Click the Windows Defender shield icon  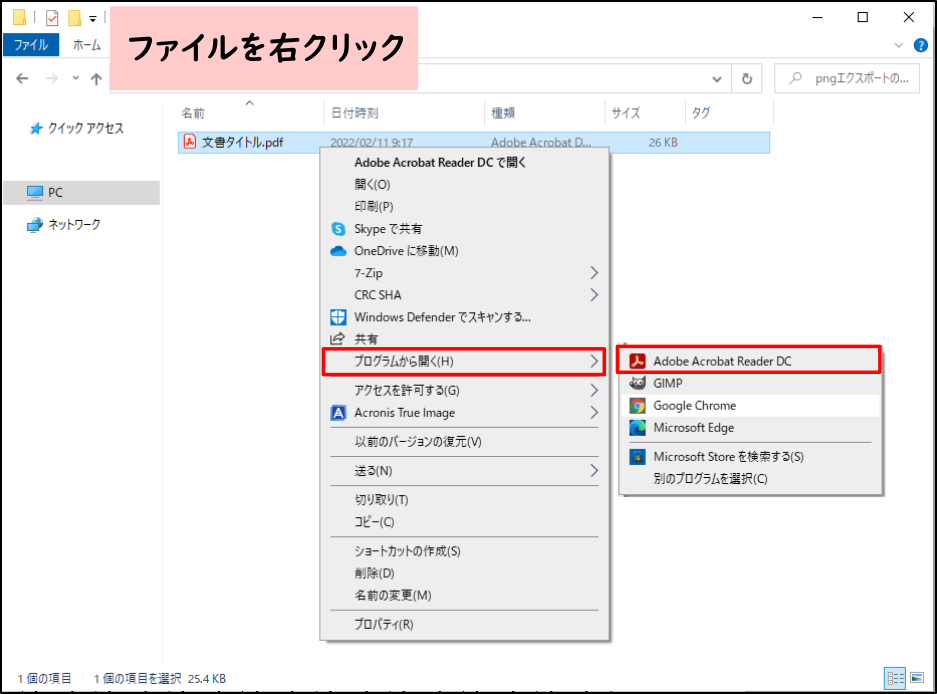point(338,317)
